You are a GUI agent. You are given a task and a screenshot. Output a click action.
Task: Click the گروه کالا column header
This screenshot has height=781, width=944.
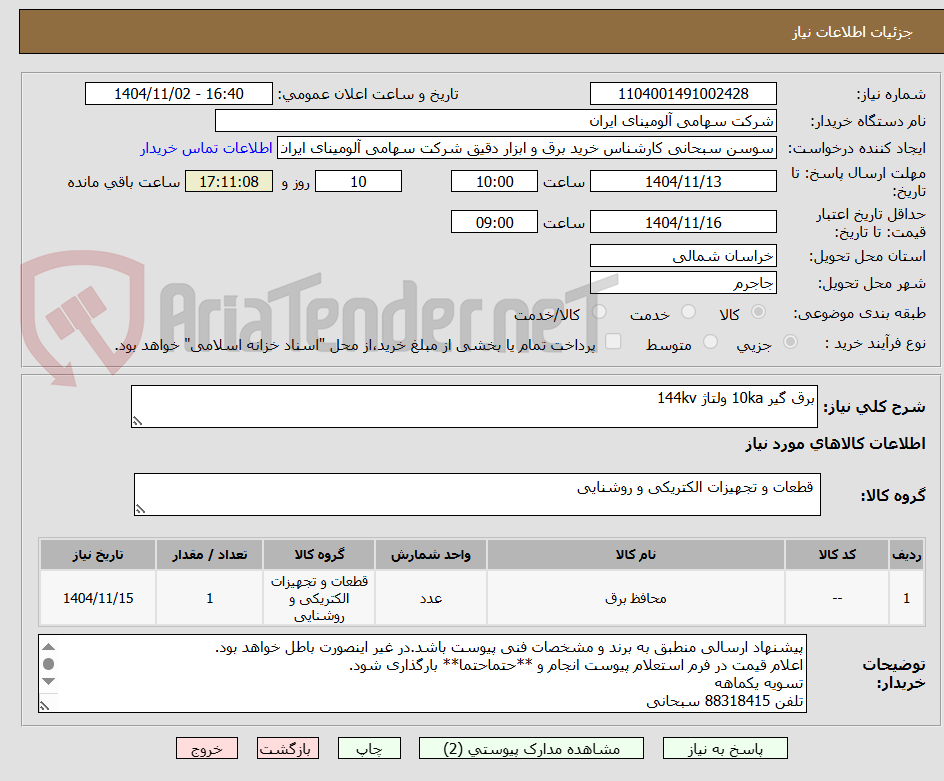(x=319, y=555)
